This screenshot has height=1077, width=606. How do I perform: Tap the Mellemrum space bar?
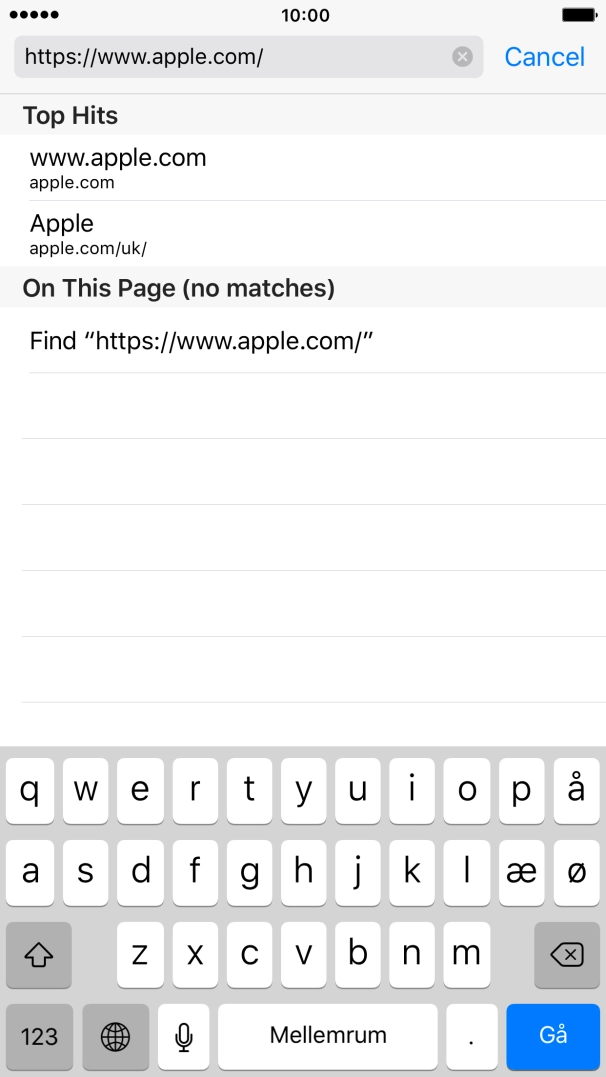(327, 1036)
